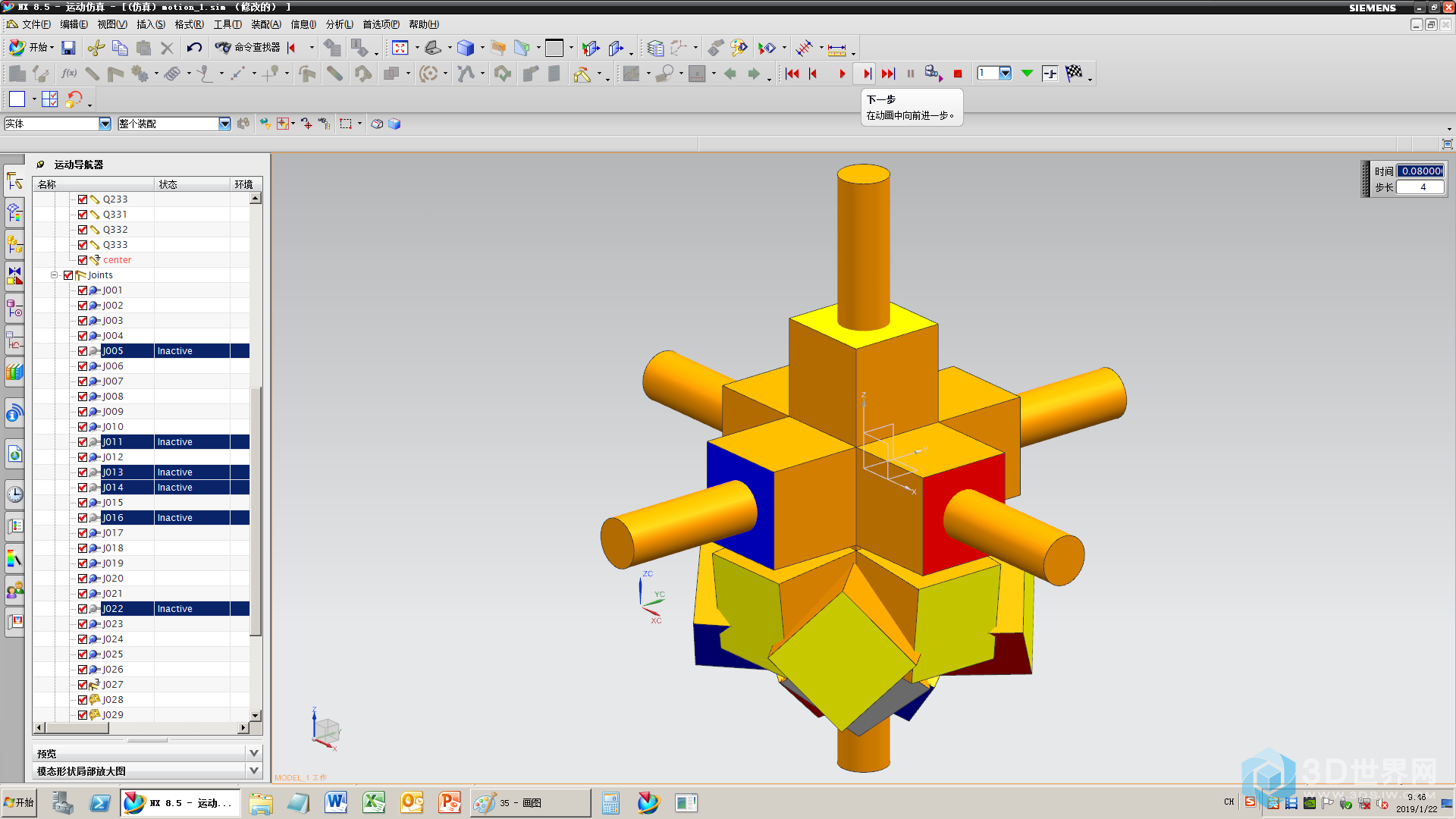Toggle the Joints group checkbox

point(68,275)
